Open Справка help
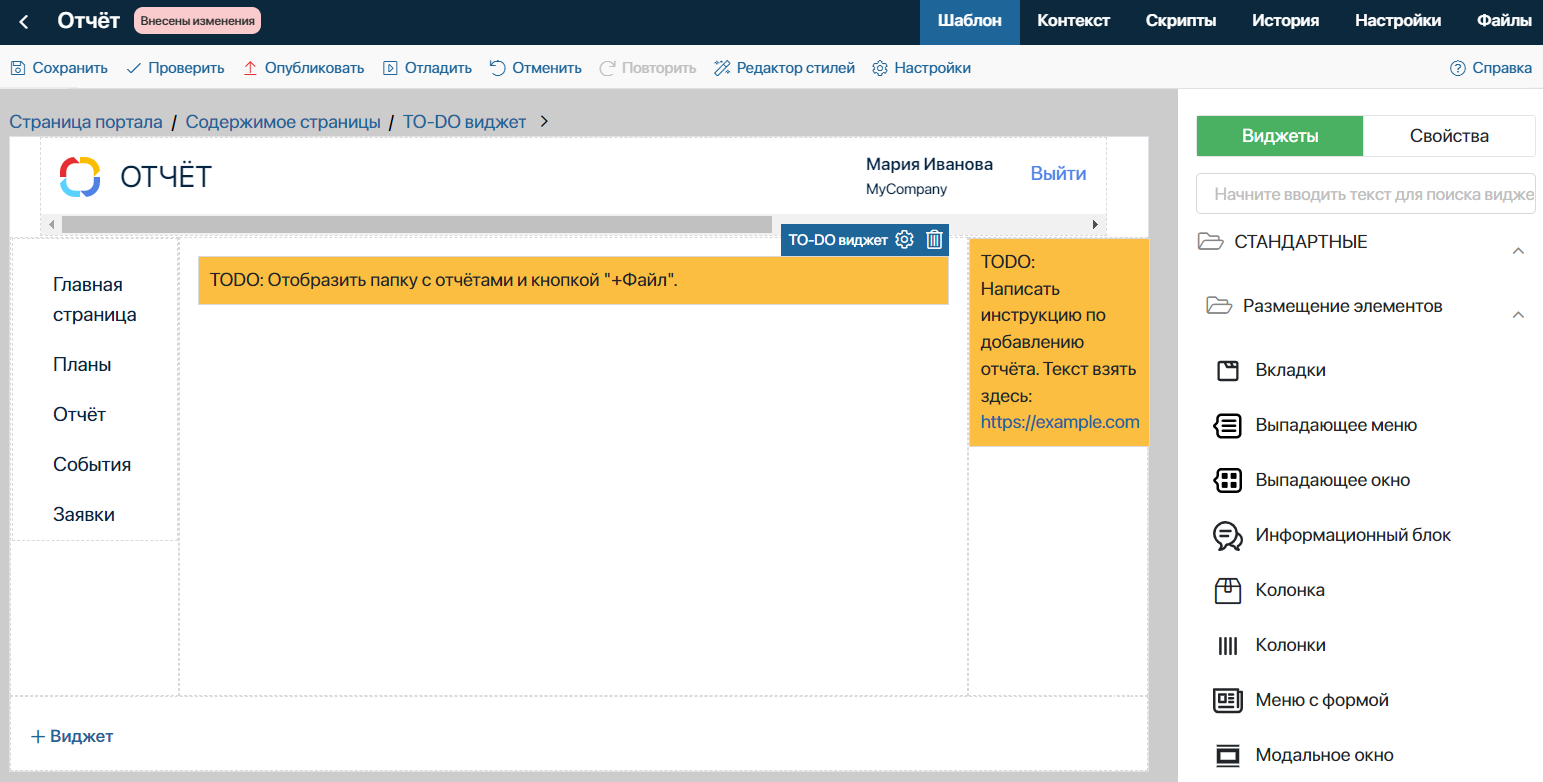1543x782 pixels. pos(1491,68)
